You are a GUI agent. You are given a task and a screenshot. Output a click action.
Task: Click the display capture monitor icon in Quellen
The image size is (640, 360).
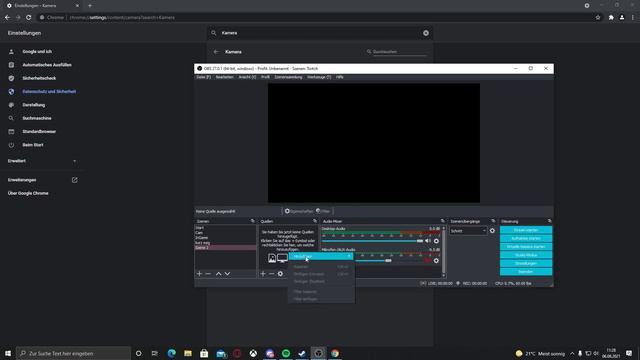pyautogui.click(x=282, y=258)
